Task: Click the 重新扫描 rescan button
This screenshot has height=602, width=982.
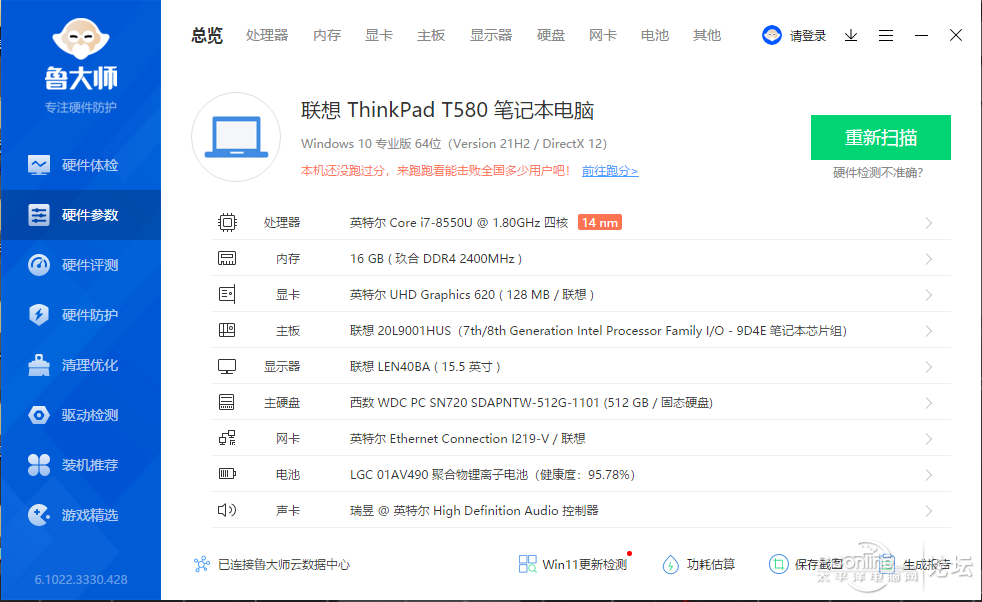Action: [881, 137]
